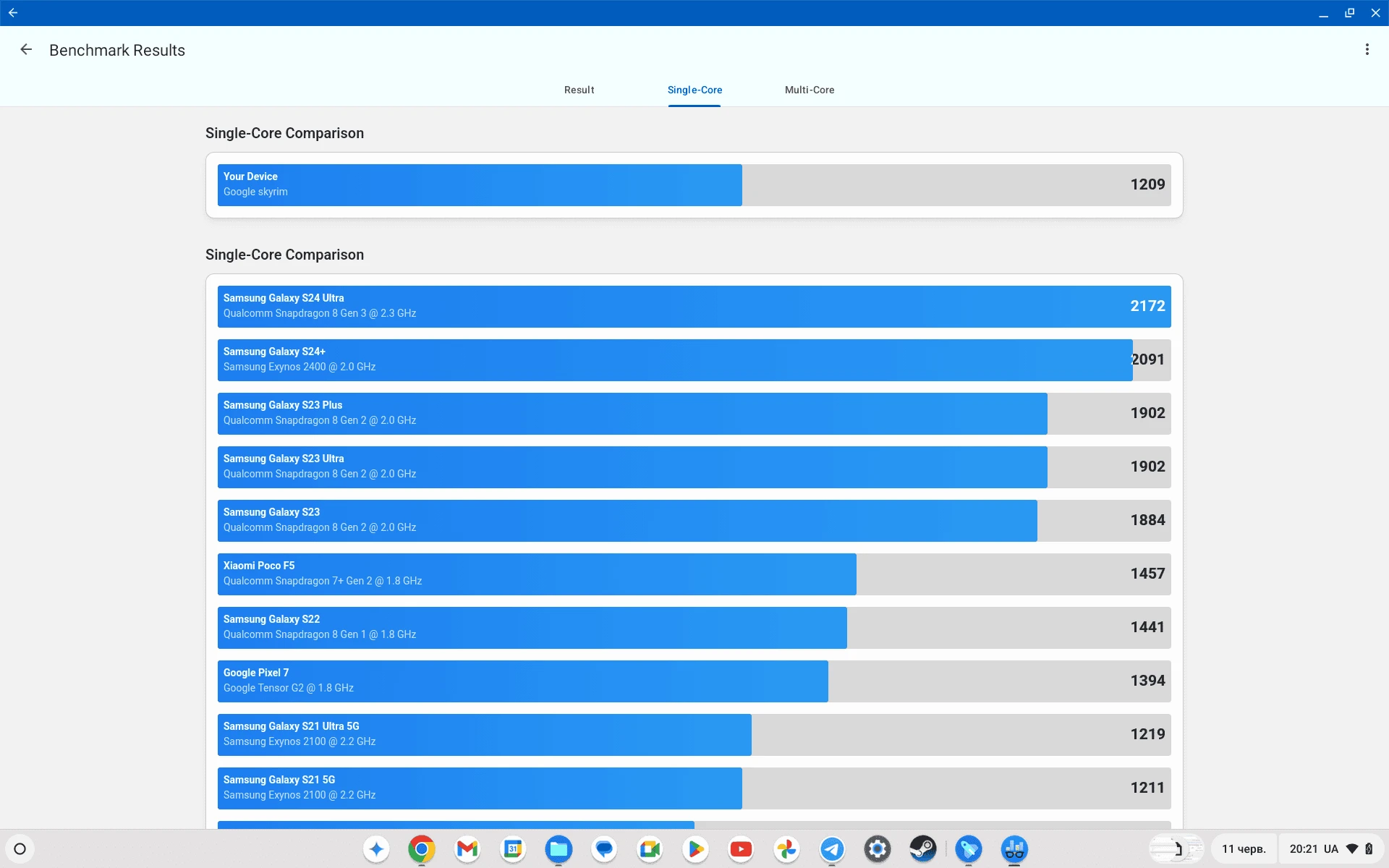Screen dimensions: 1389x868
Task: Open Google Calendar from the shelf
Action: click(x=513, y=849)
